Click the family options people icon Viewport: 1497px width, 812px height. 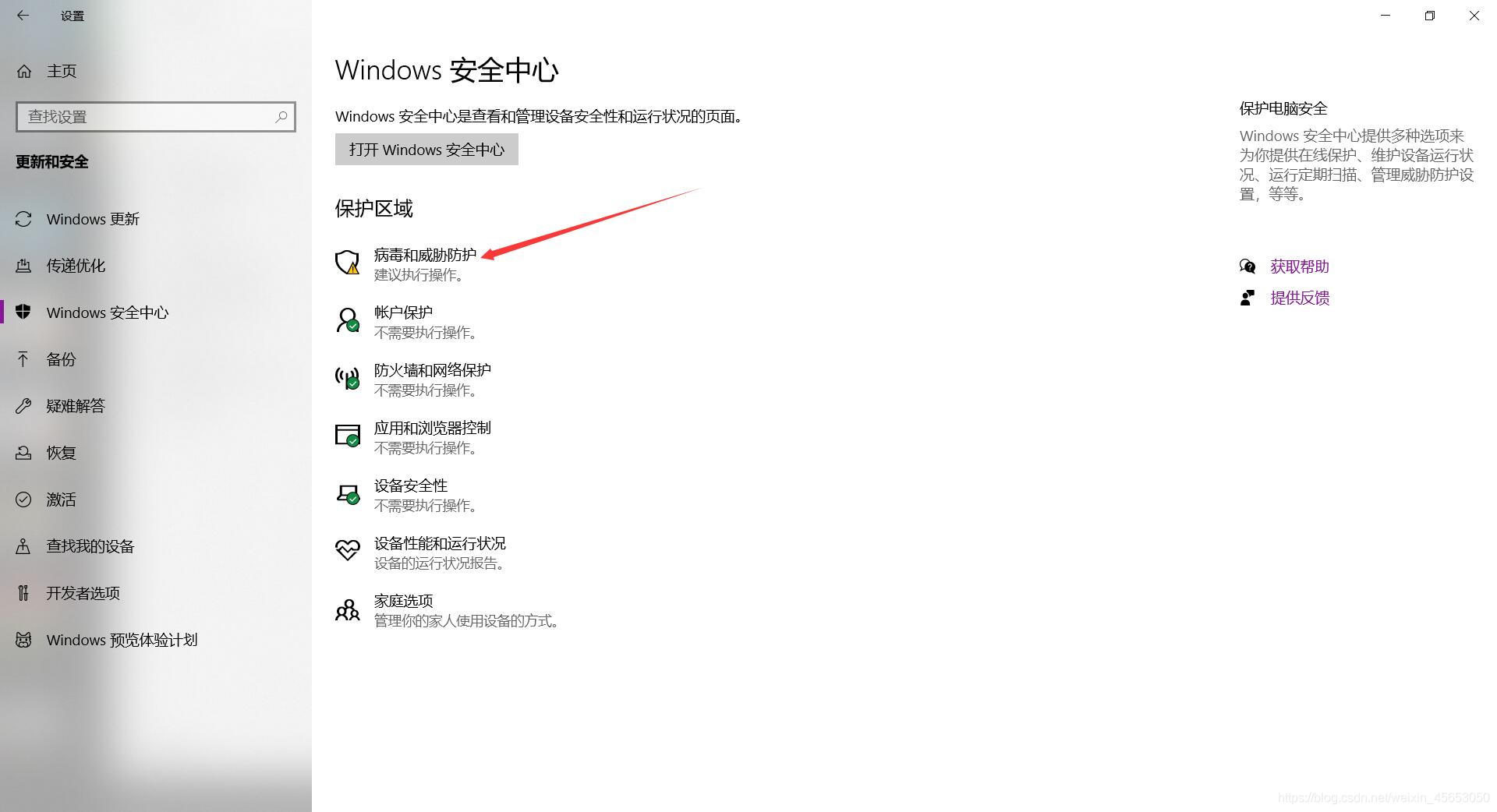pyautogui.click(x=348, y=609)
